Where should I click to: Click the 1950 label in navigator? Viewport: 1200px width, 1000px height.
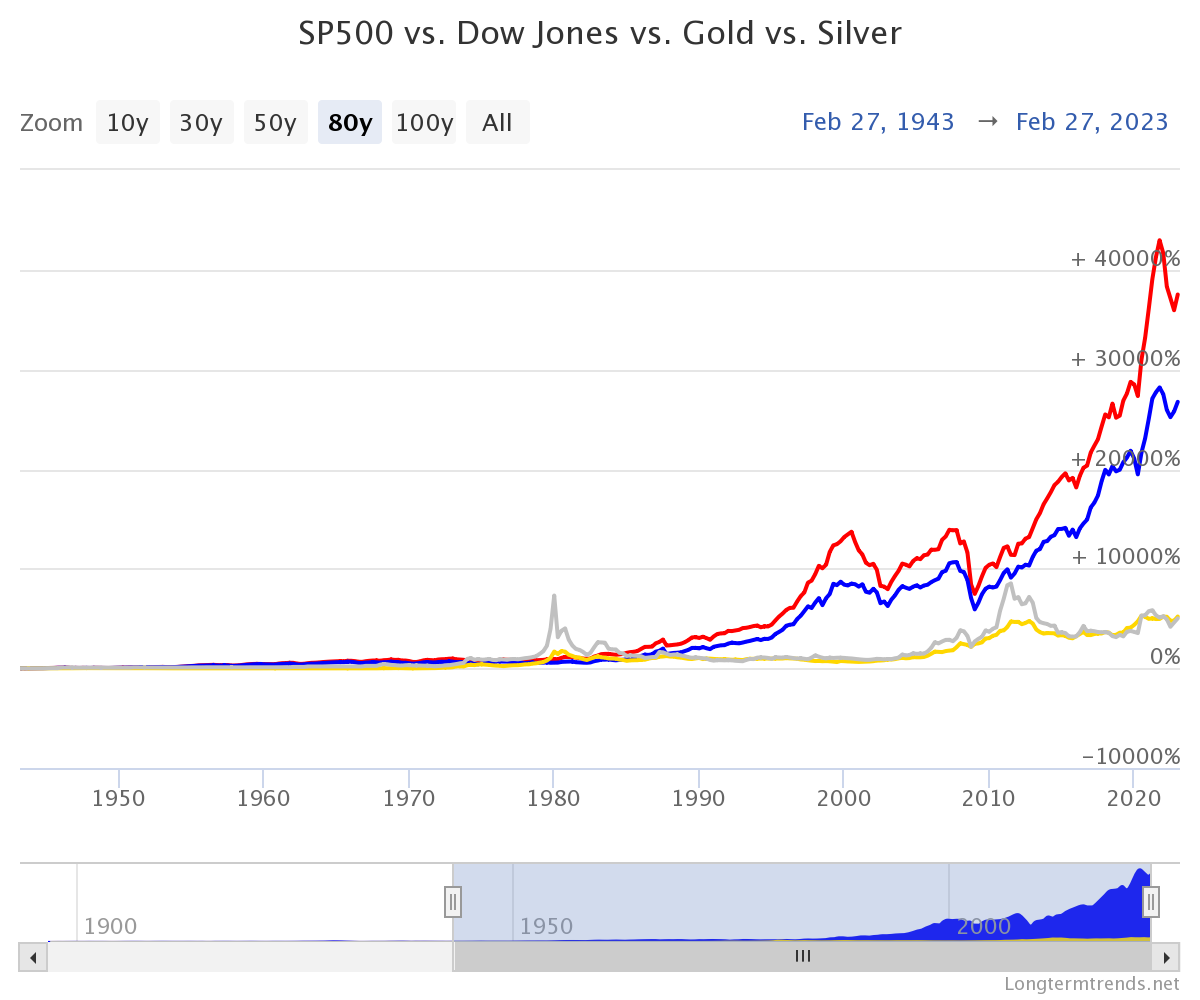(546, 926)
